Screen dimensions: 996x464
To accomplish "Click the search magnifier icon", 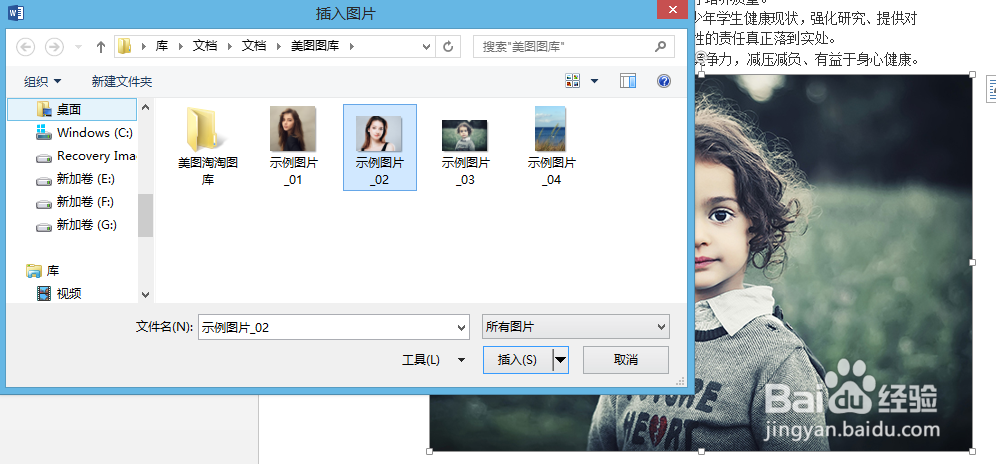I will [x=661, y=46].
